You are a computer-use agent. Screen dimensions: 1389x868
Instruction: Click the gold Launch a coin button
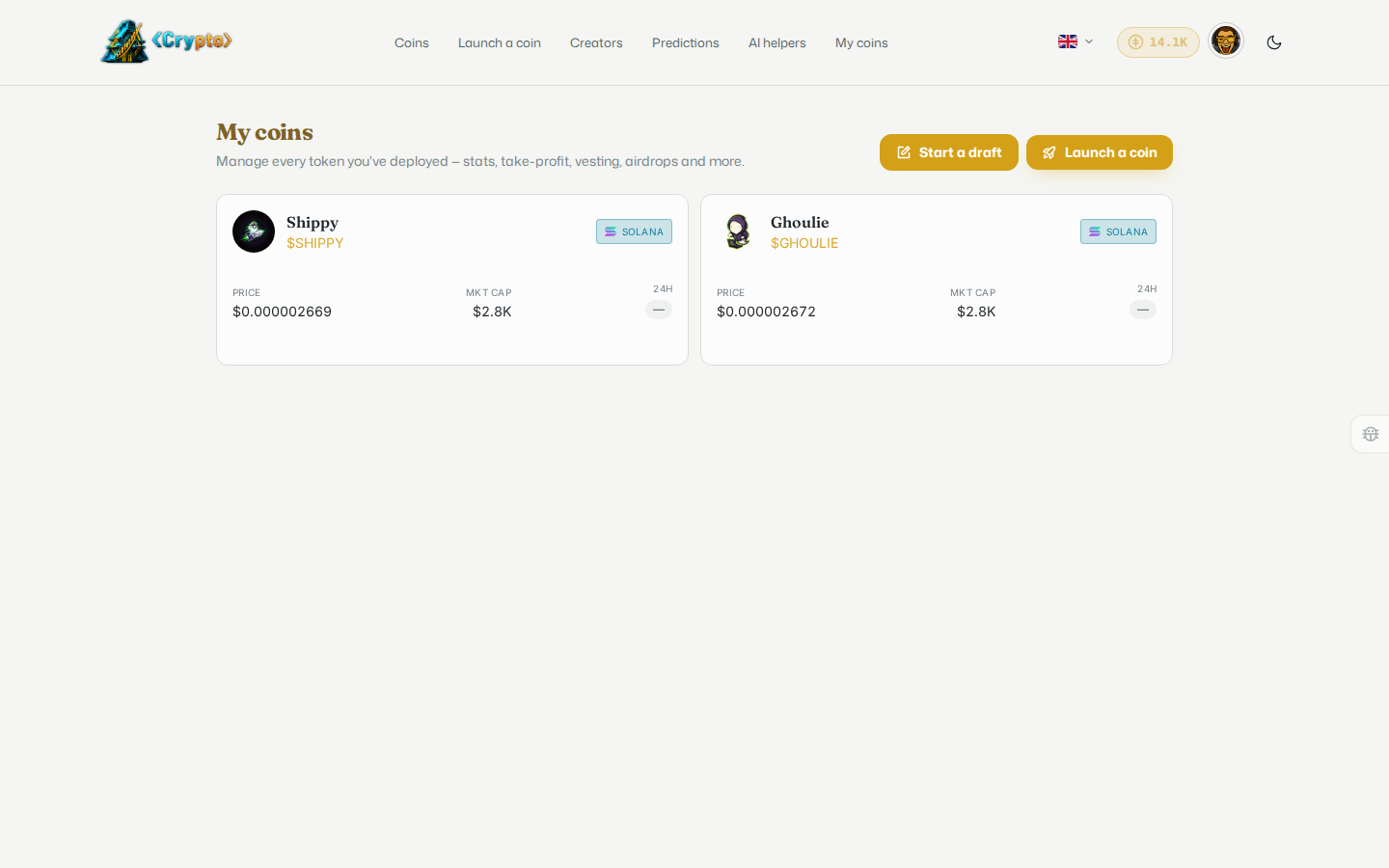tap(1100, 152)
